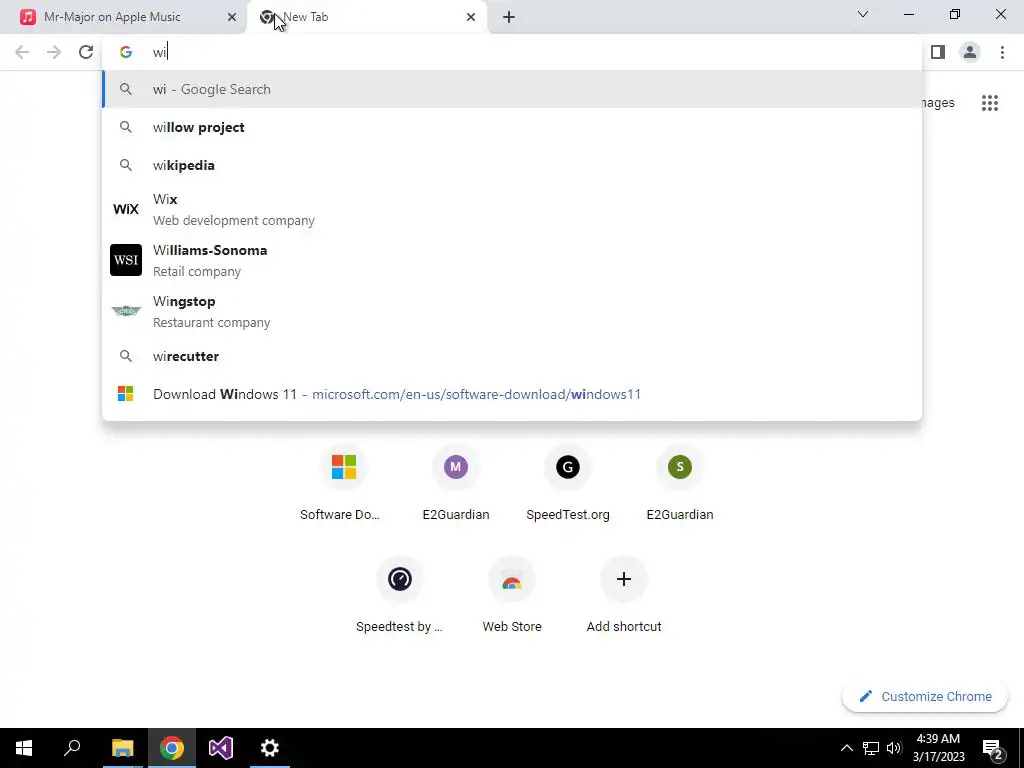
Task: Click the Customize Chrome button
Action: pos(925,697)
